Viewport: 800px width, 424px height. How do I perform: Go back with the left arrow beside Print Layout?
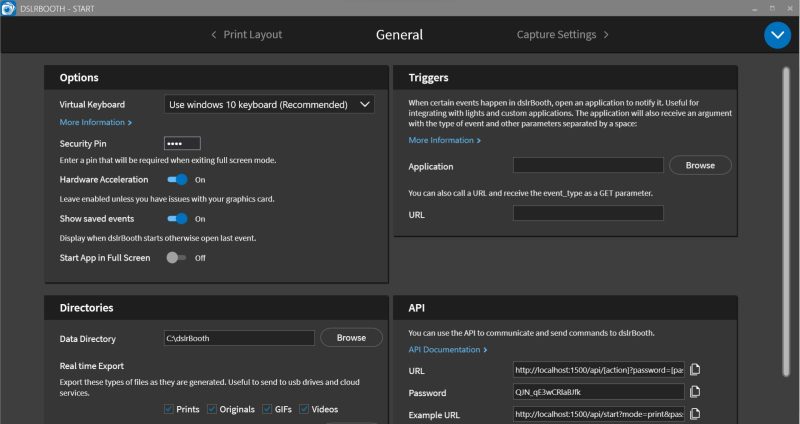click(214, 35)
